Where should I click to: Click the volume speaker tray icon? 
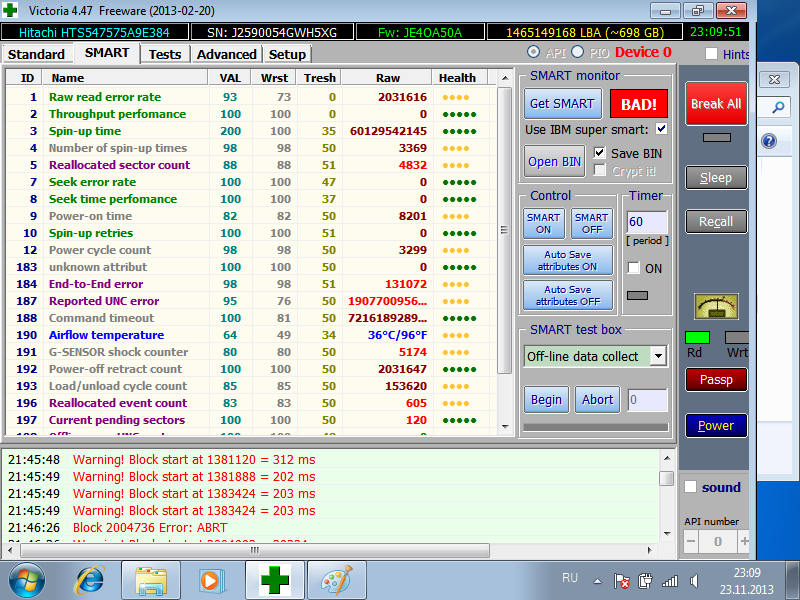point(694,581)
